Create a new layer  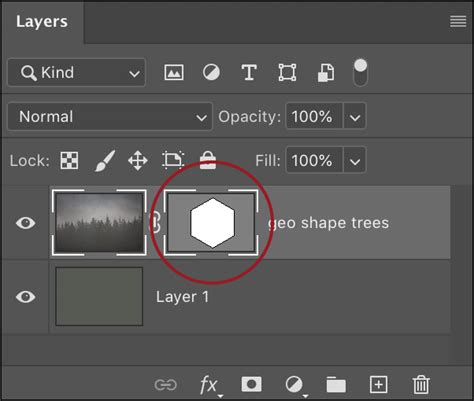tap(378, 385)
